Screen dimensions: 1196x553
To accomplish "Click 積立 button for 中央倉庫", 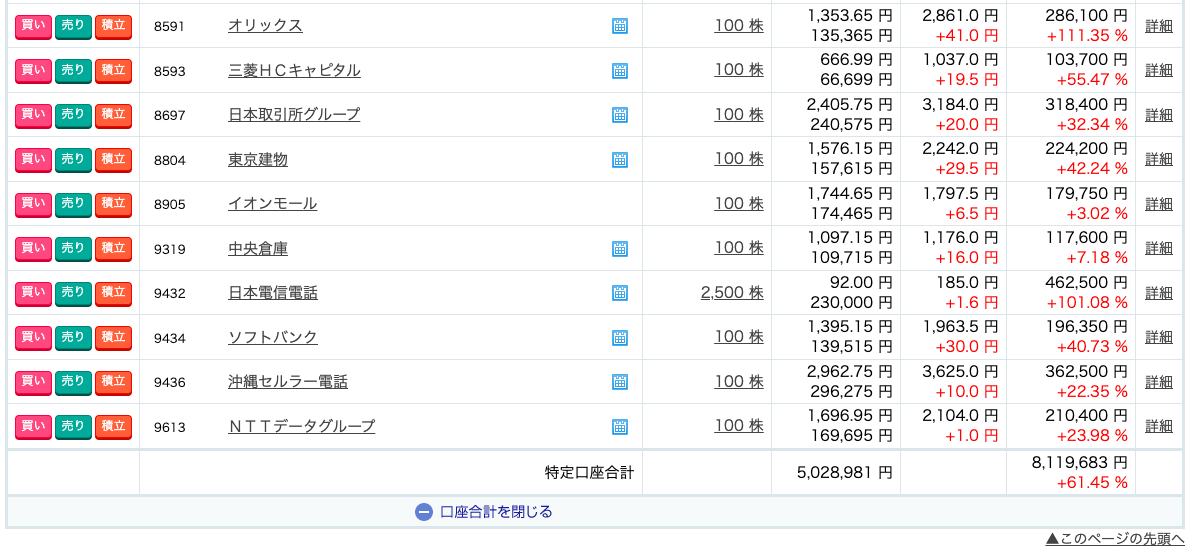I will click(114, 249).
